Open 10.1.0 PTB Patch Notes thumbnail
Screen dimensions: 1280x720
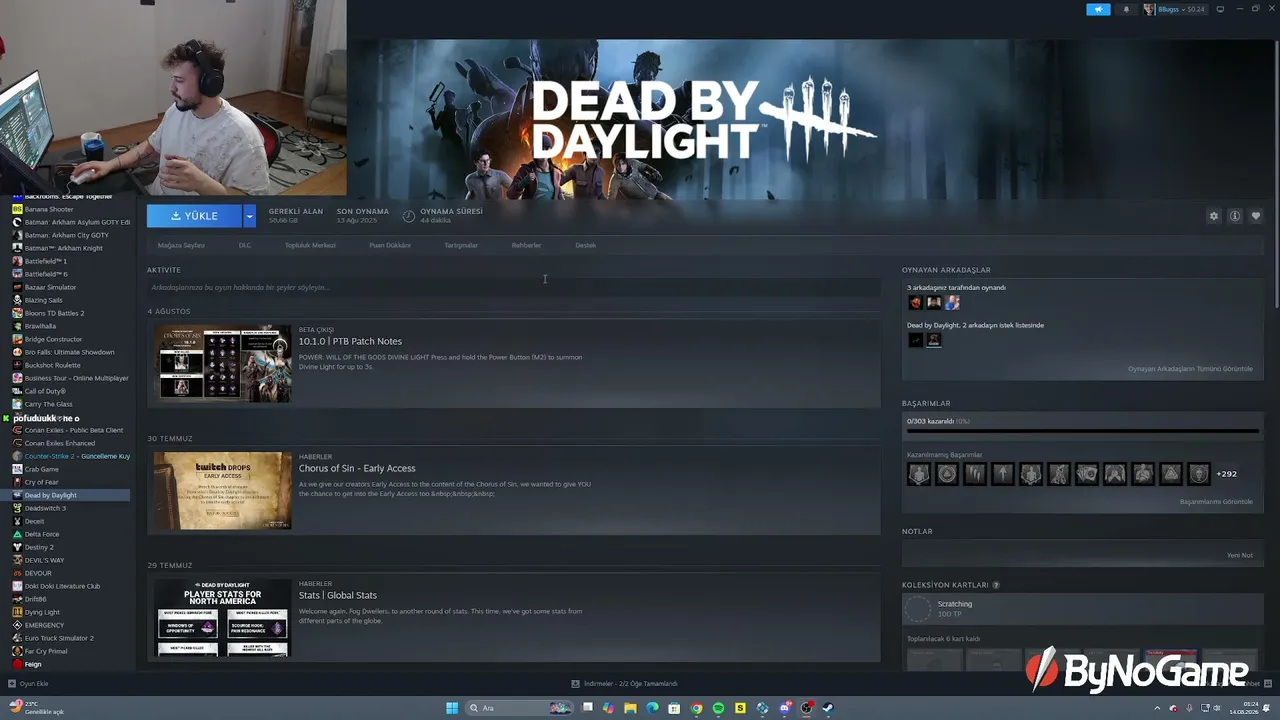(x=222, y=363)
